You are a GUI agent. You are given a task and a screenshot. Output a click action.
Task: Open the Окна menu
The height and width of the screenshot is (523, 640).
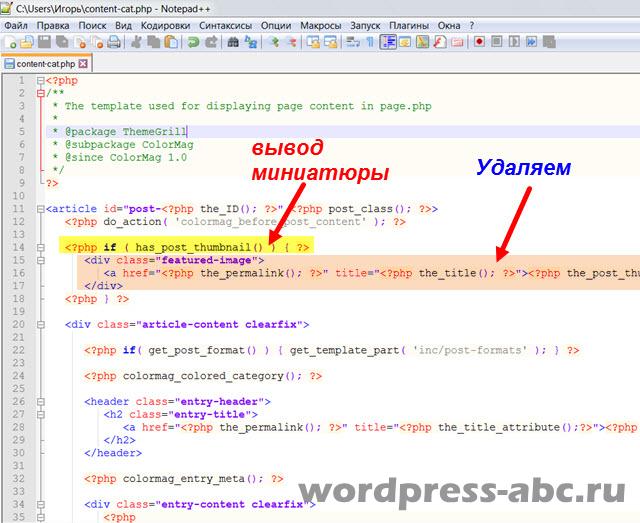pyautogui.click(x=449, y=26)
